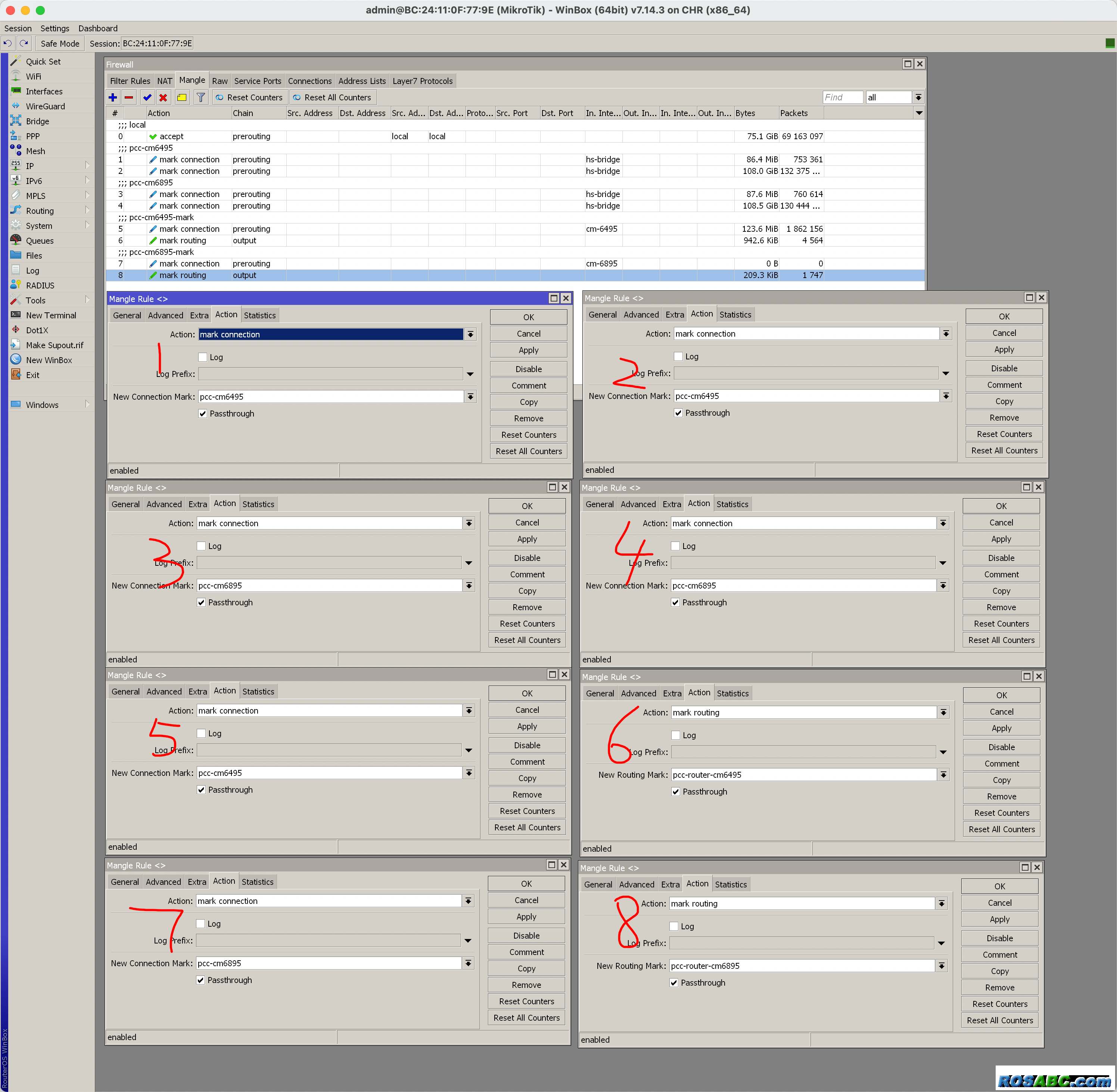Open the Session menu

coord(18,28)
